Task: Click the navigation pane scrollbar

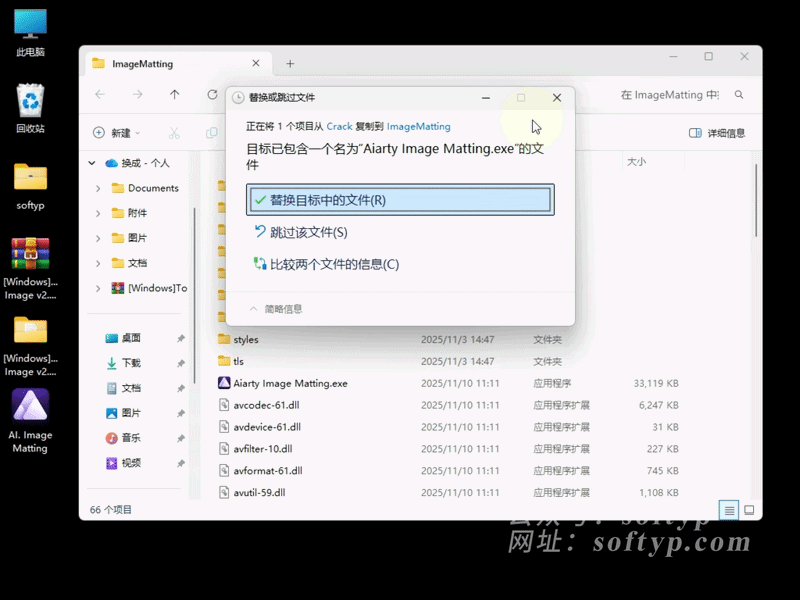Action: [x=194, y=296]
